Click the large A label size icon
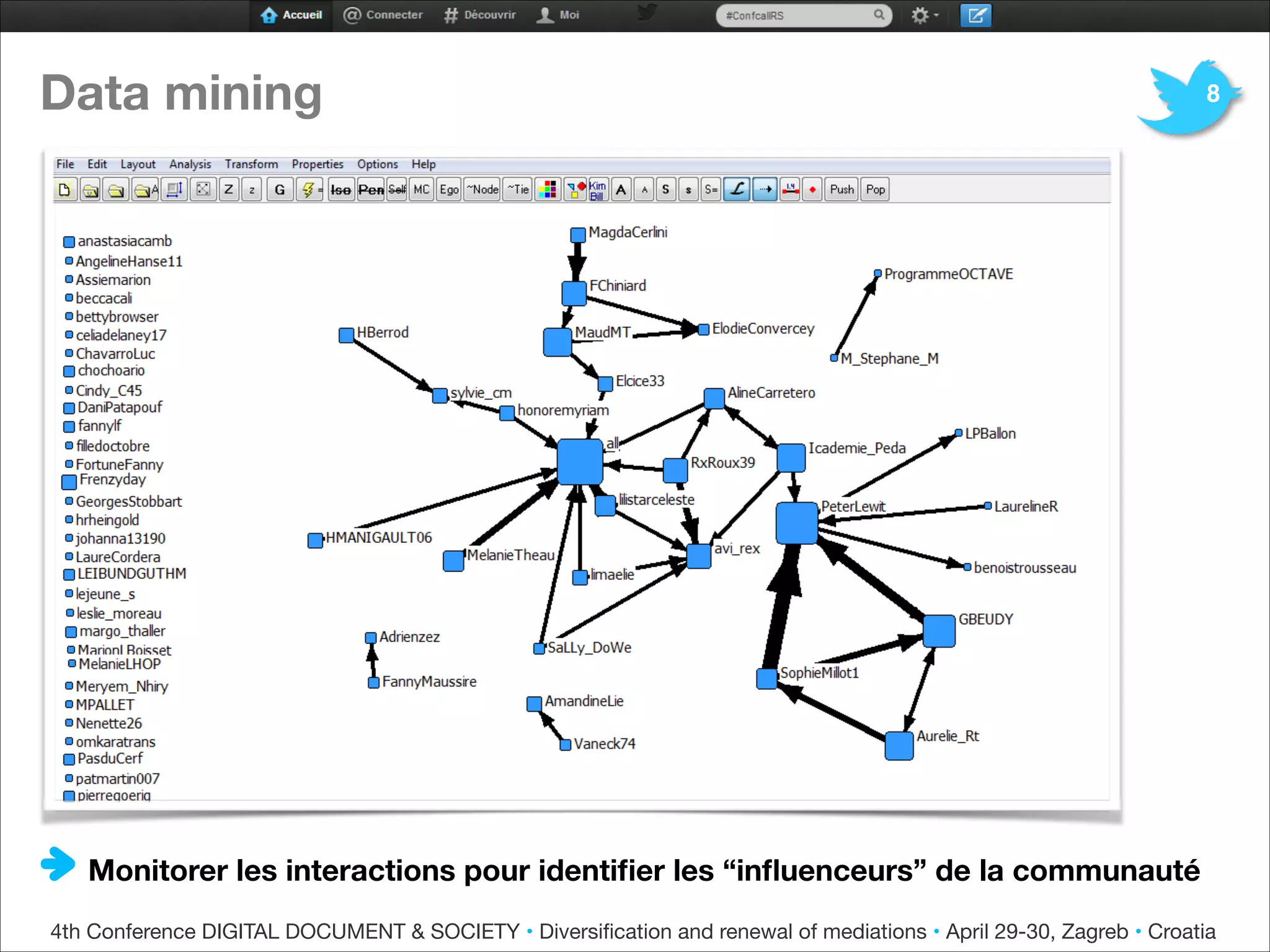Image resolution: width=1270 pixels, height=952 pixels. tap(621, 190)
